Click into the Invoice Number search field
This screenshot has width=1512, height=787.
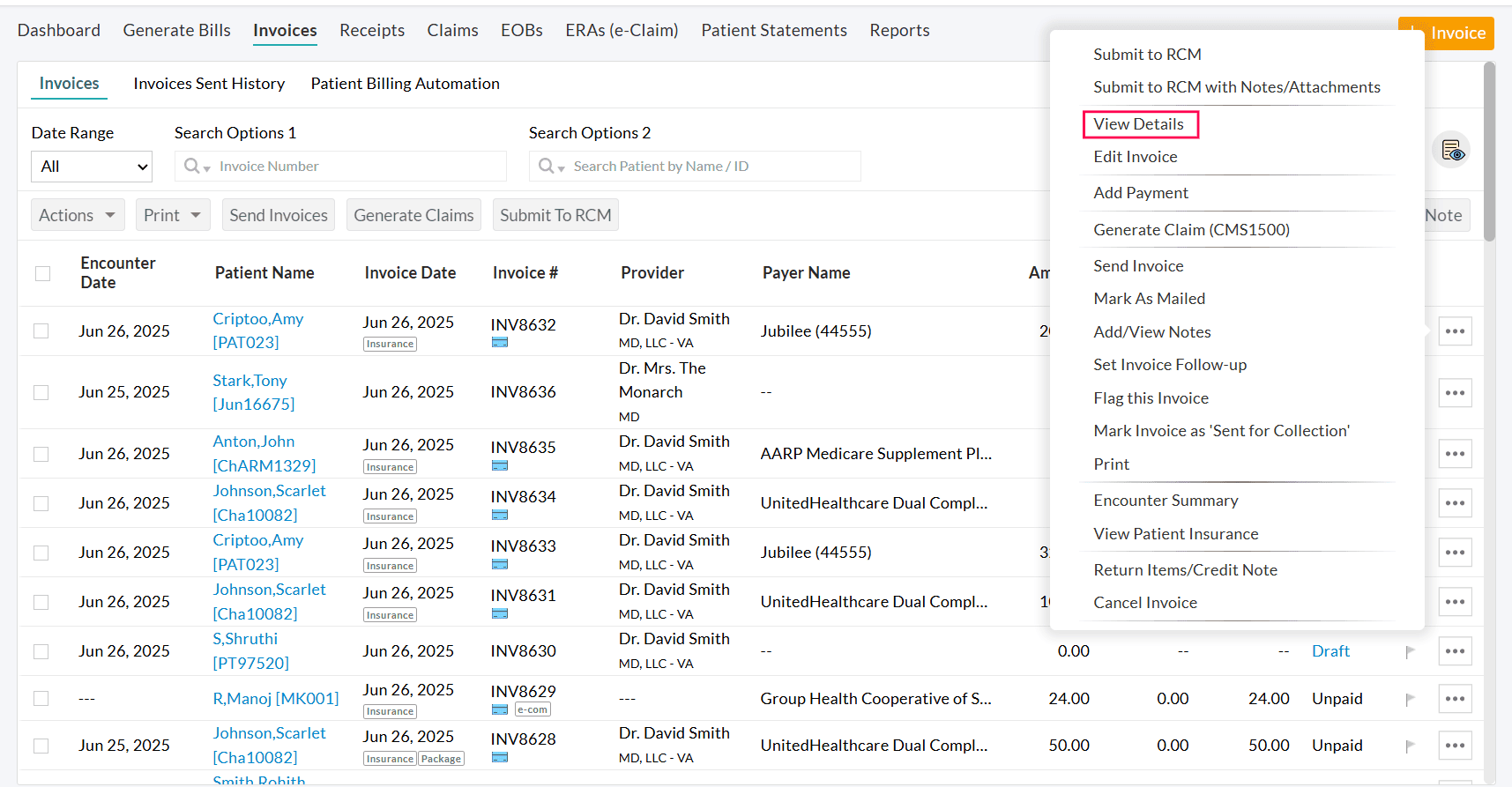(x=340, y=167)
